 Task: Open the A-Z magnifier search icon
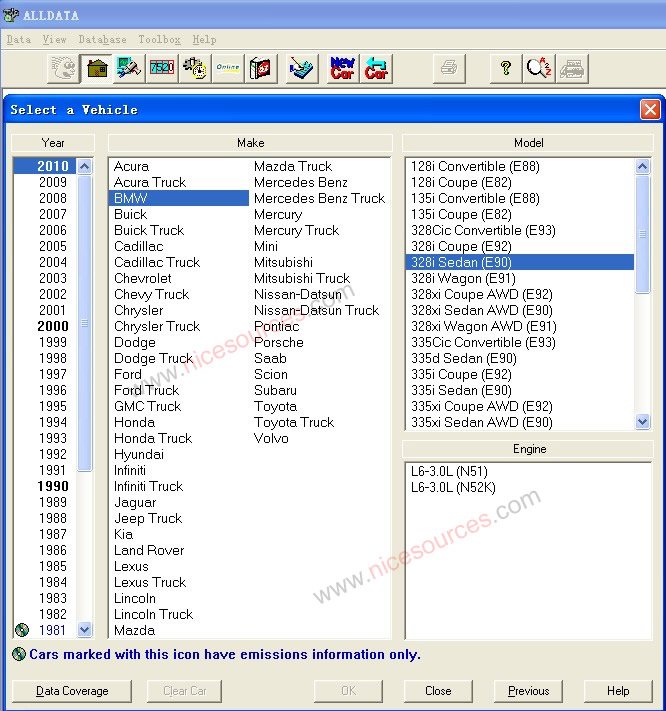[x=539, y=68]
